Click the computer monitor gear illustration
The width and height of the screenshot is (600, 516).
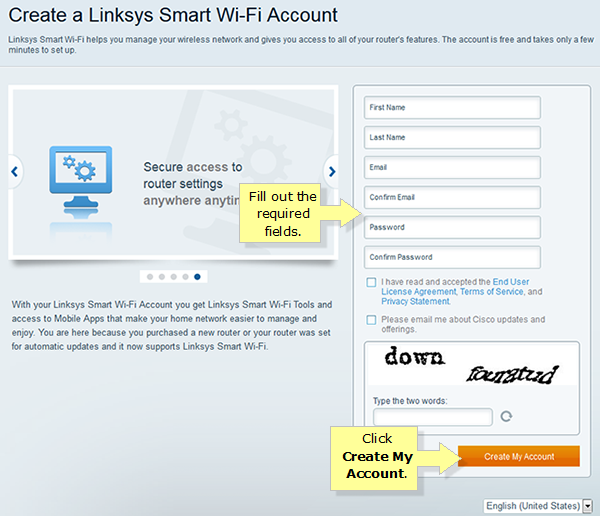81,182
